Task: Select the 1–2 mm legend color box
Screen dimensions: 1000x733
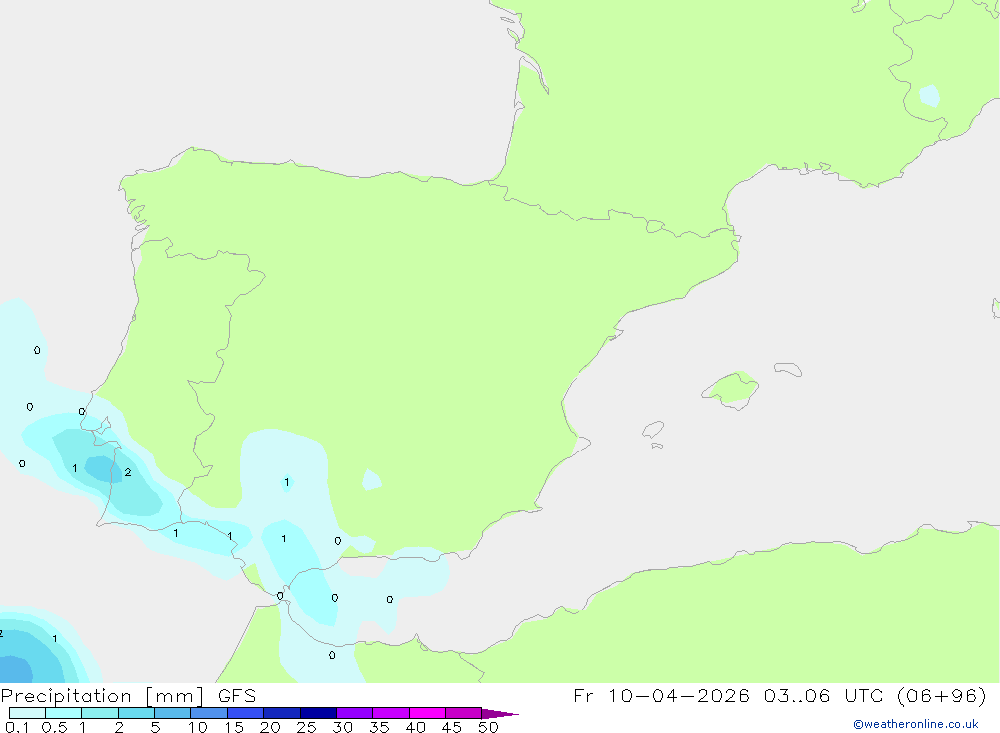Action: click(100, 713)
